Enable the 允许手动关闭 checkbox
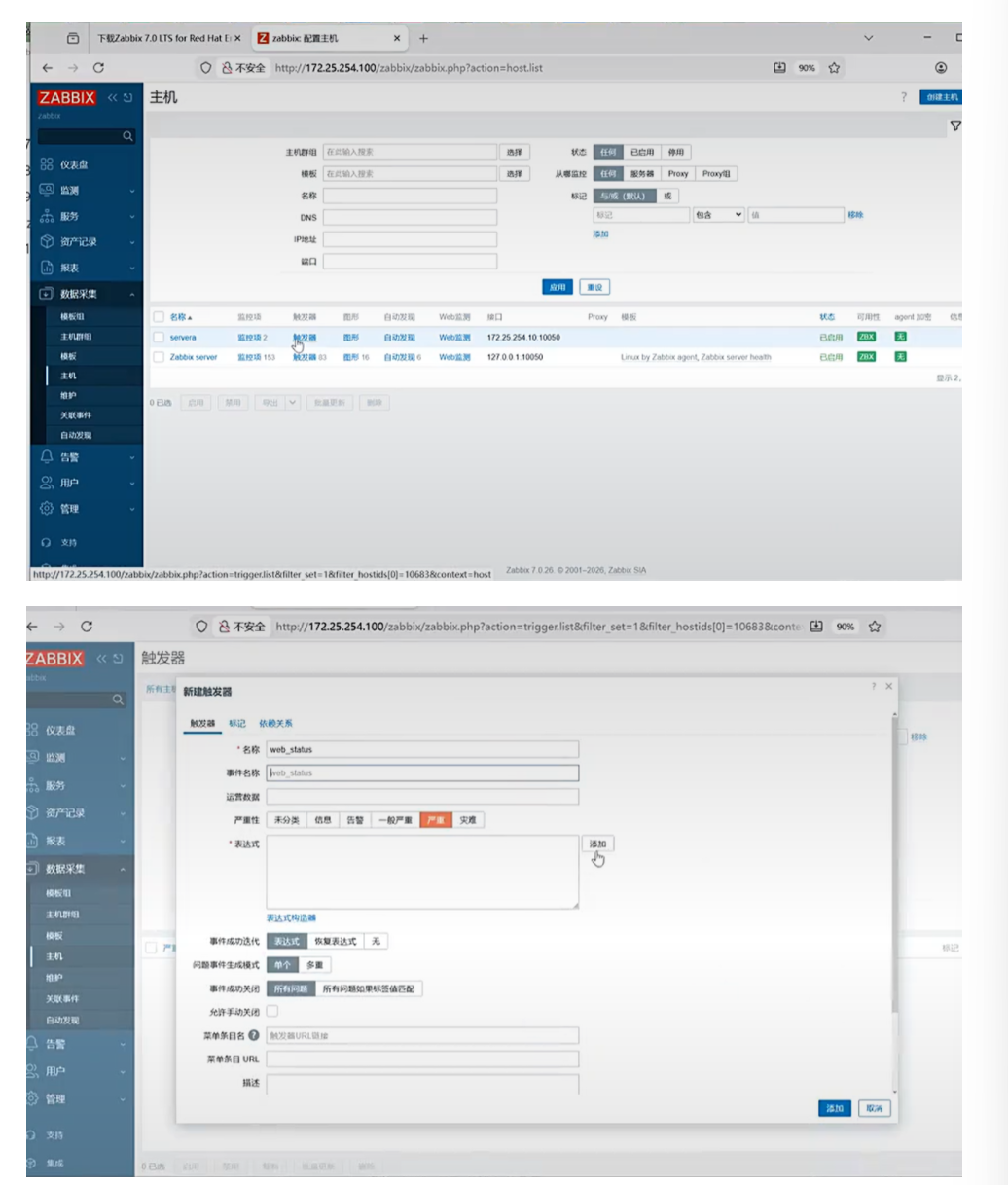 pos(272,1012)
